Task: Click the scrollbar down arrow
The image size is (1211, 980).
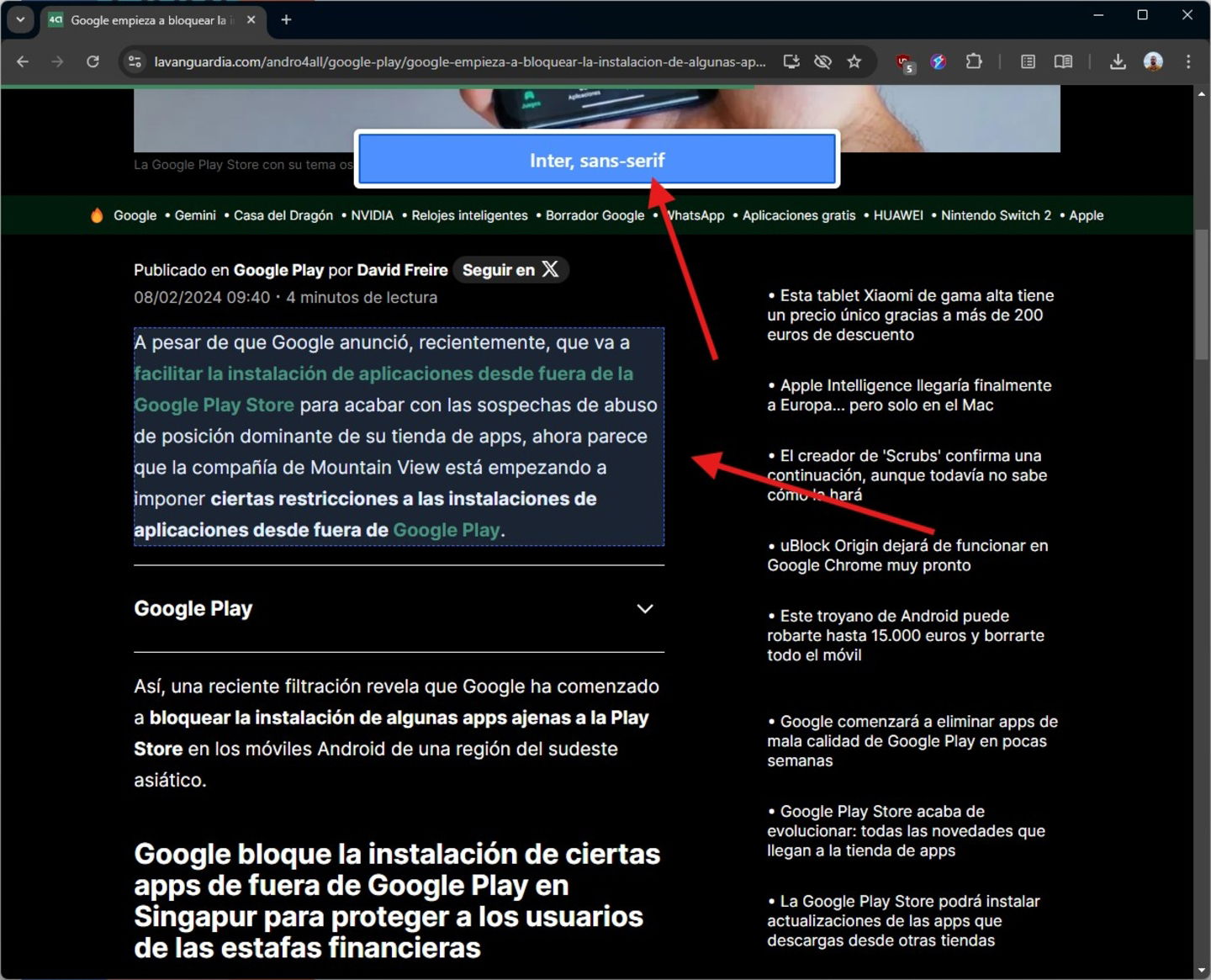Action: point(1201,972)
